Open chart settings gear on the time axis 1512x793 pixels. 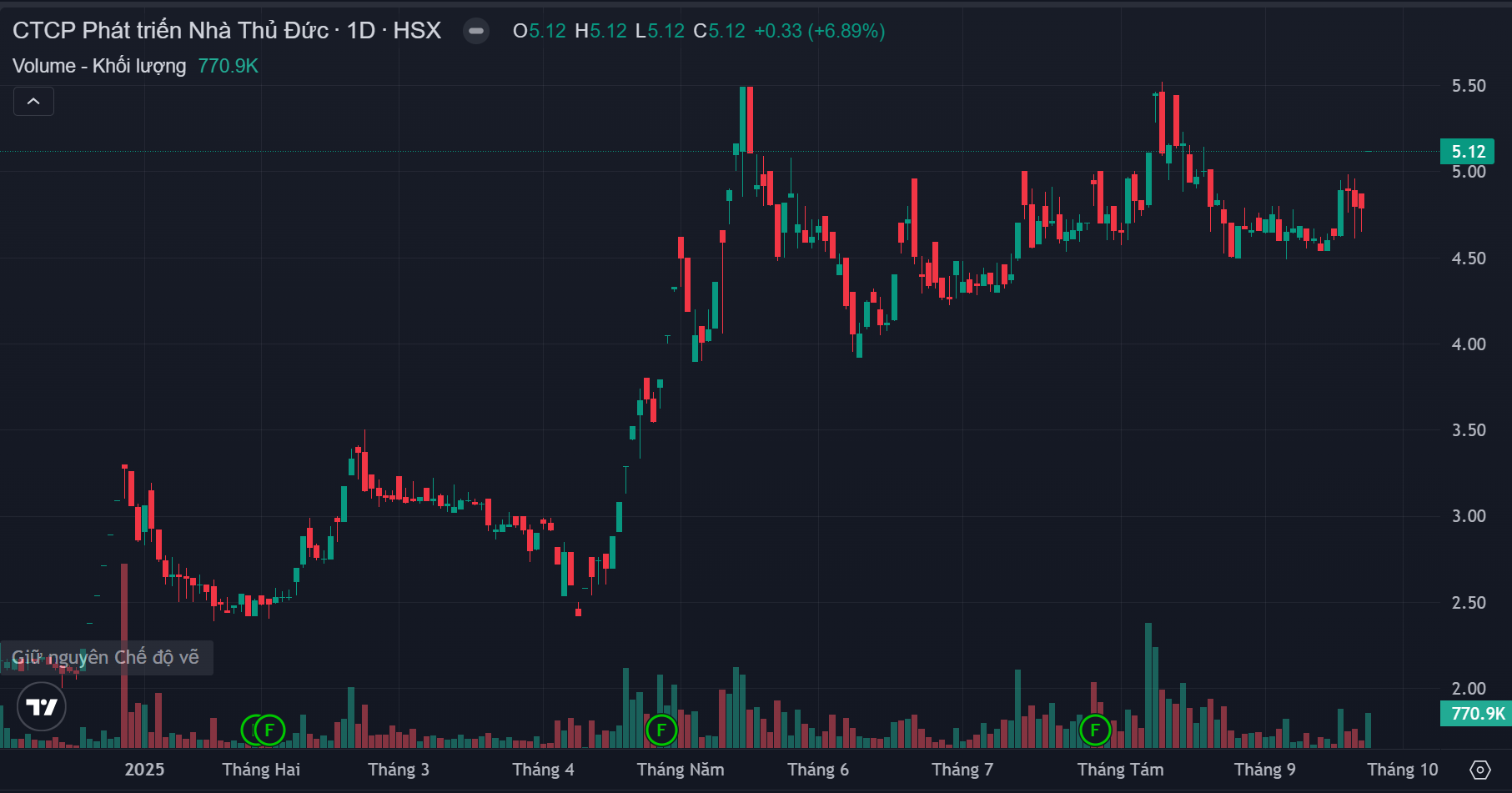pyautogui.click(x=1480, y=770)
